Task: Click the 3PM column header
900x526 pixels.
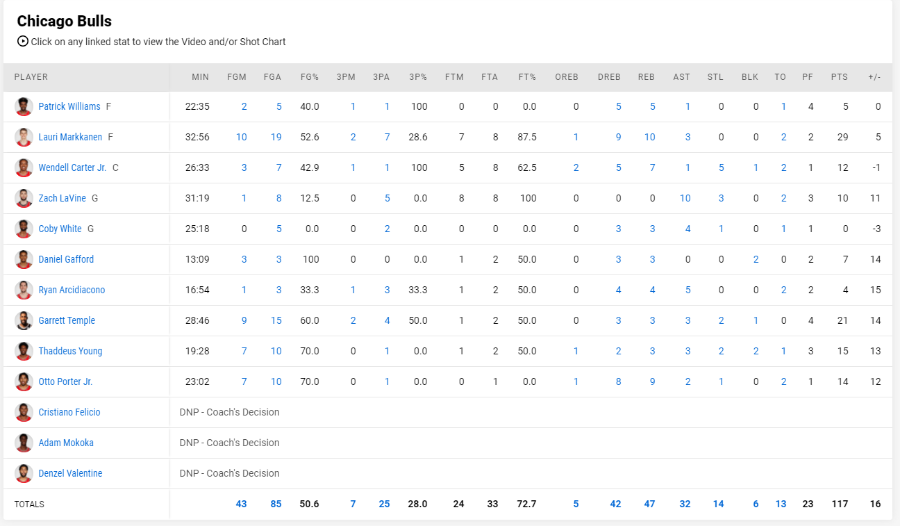Action: 346,77
